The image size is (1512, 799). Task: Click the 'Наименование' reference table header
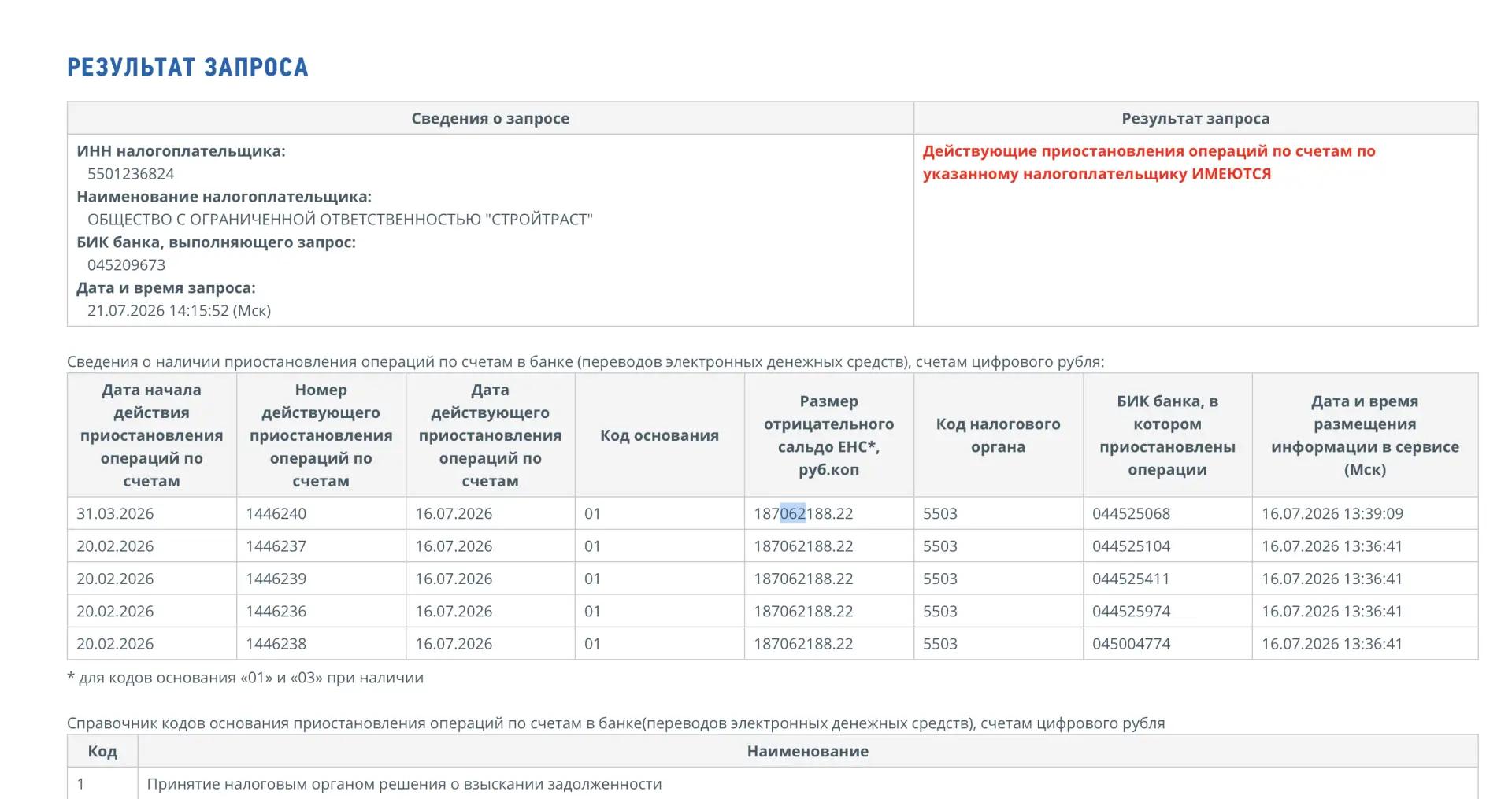pyautogui.click(x=807, y=751)
